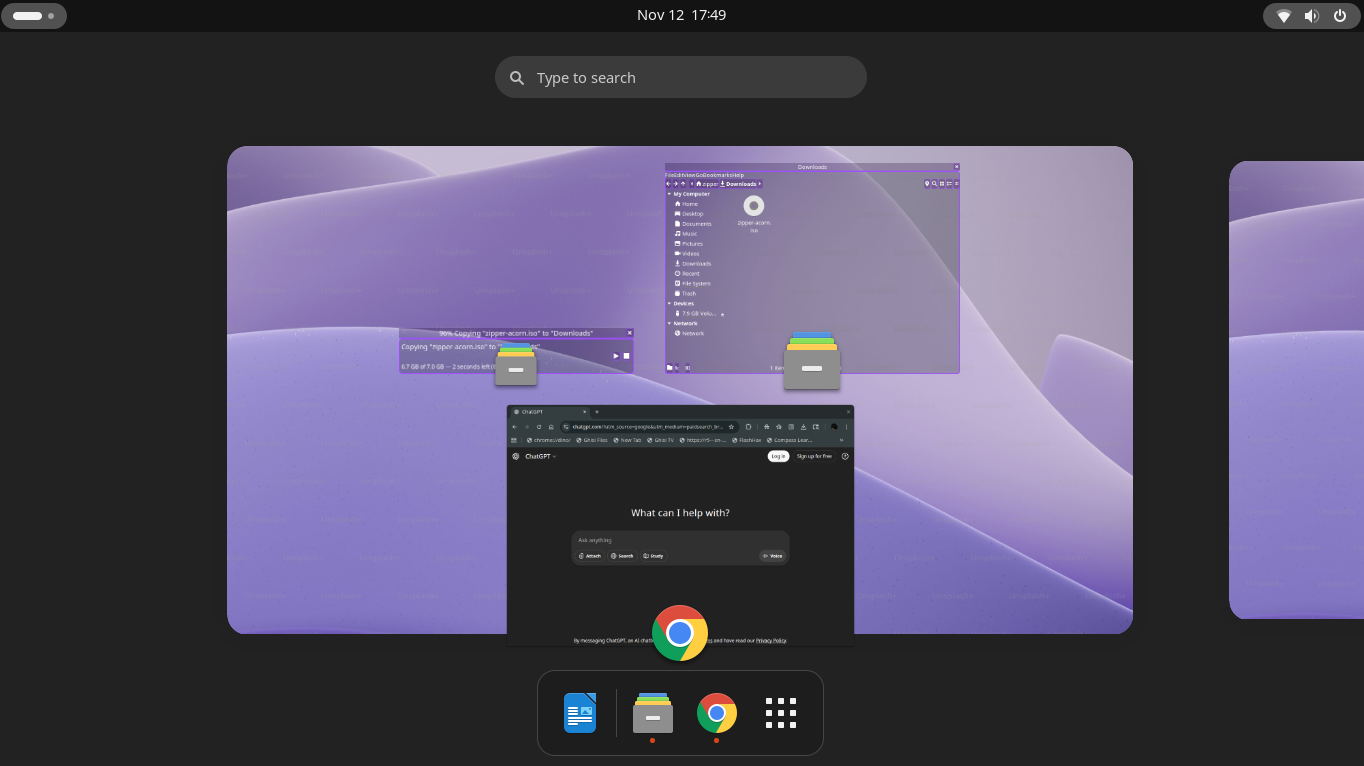Collapse the My Computer section in the sidebar

tap(669, 194)
